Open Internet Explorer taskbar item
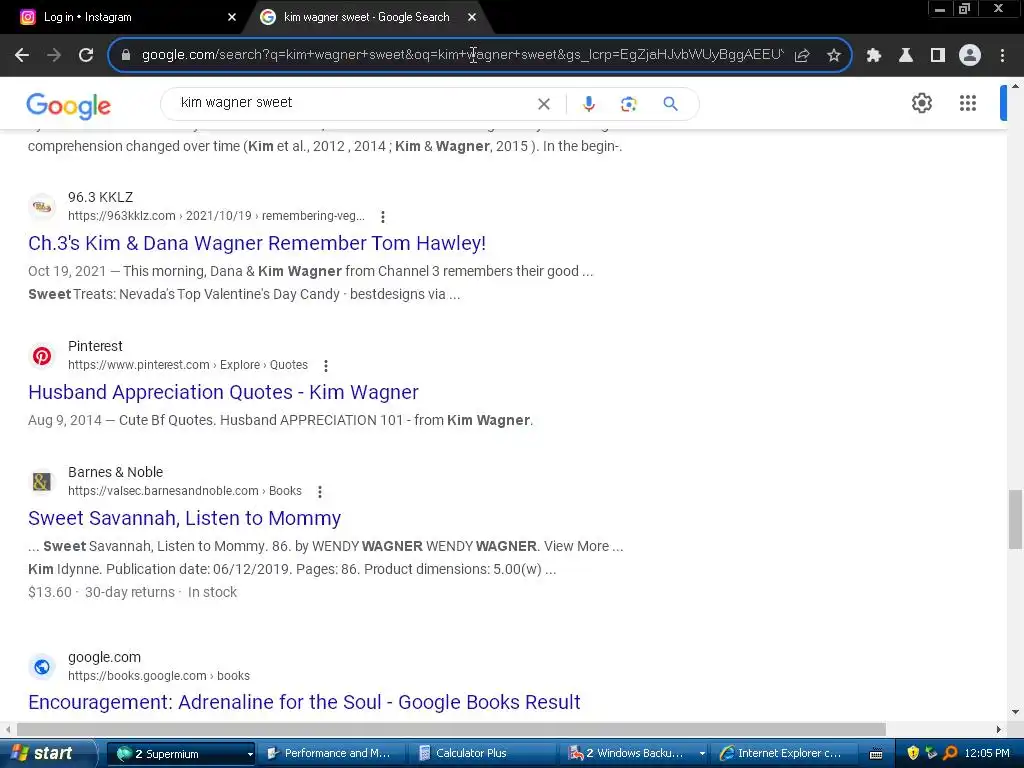Image resolution: width=1024 pixels, height=768 pixels. click(786, 753)
